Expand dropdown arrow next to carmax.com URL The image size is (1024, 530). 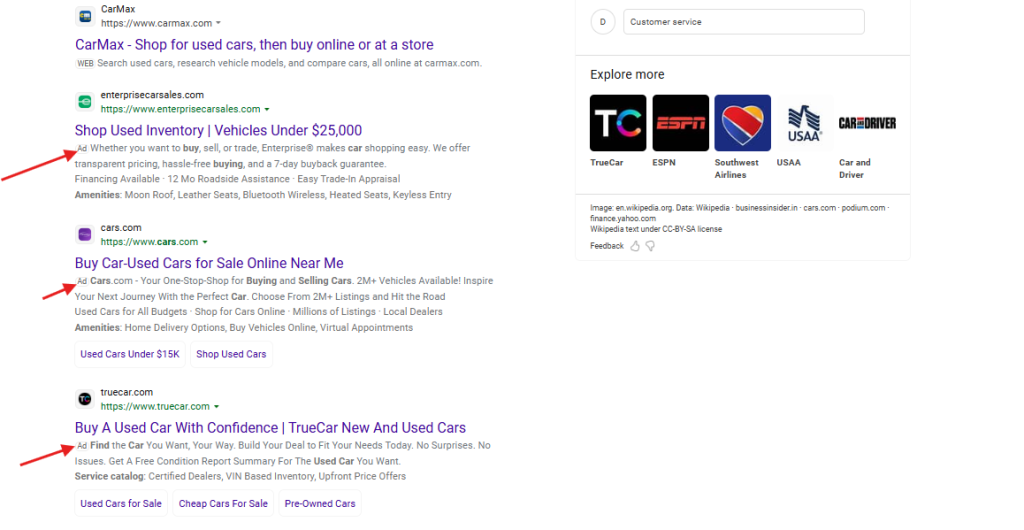click(219, 23)
